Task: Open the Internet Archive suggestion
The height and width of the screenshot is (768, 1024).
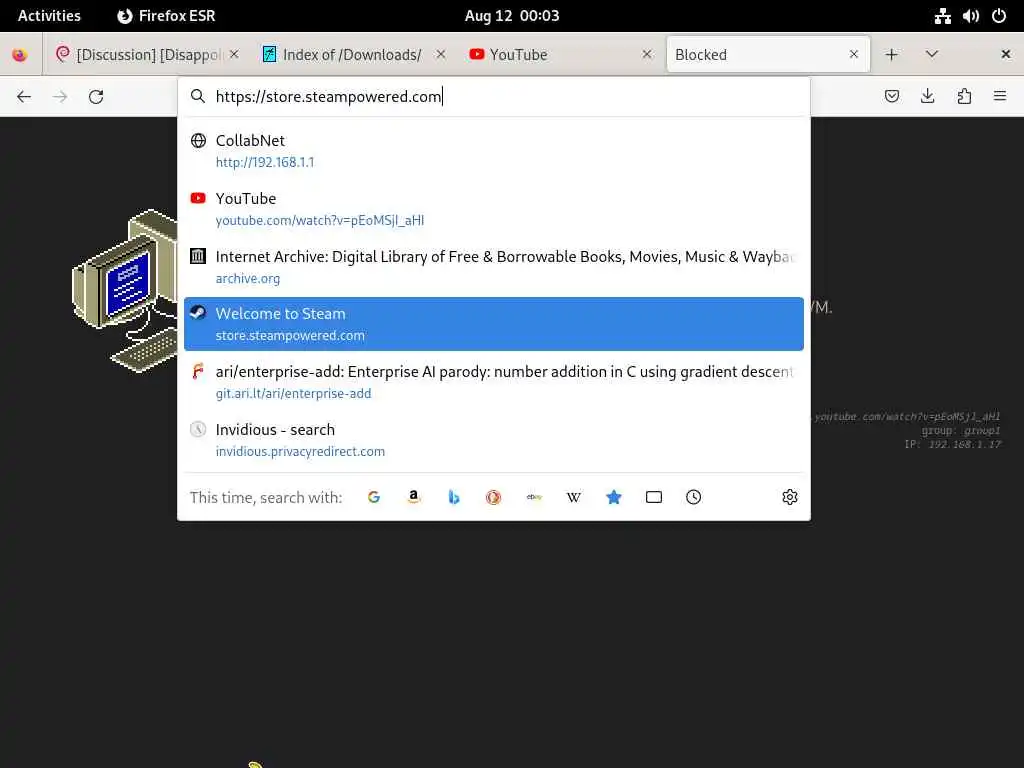Action: click(x=494, y=266)
